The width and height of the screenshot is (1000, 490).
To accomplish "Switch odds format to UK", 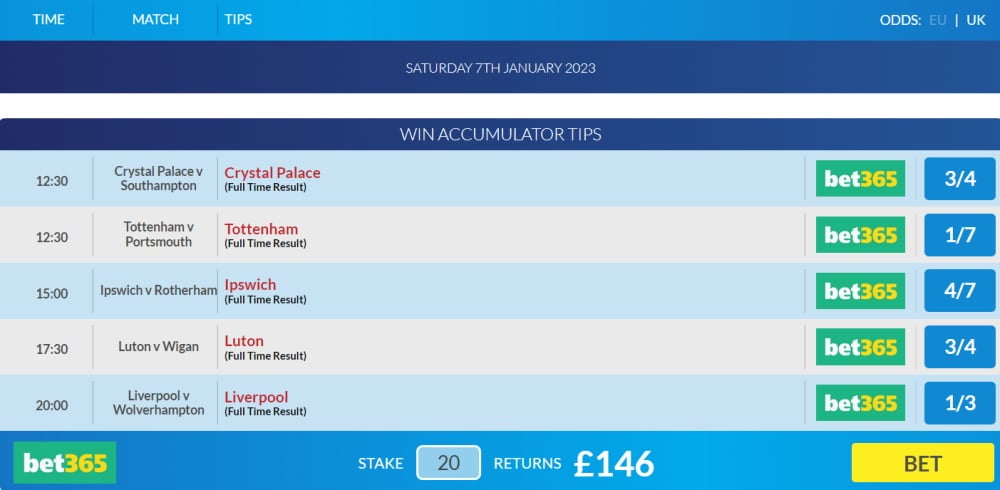I will (976, 20).
